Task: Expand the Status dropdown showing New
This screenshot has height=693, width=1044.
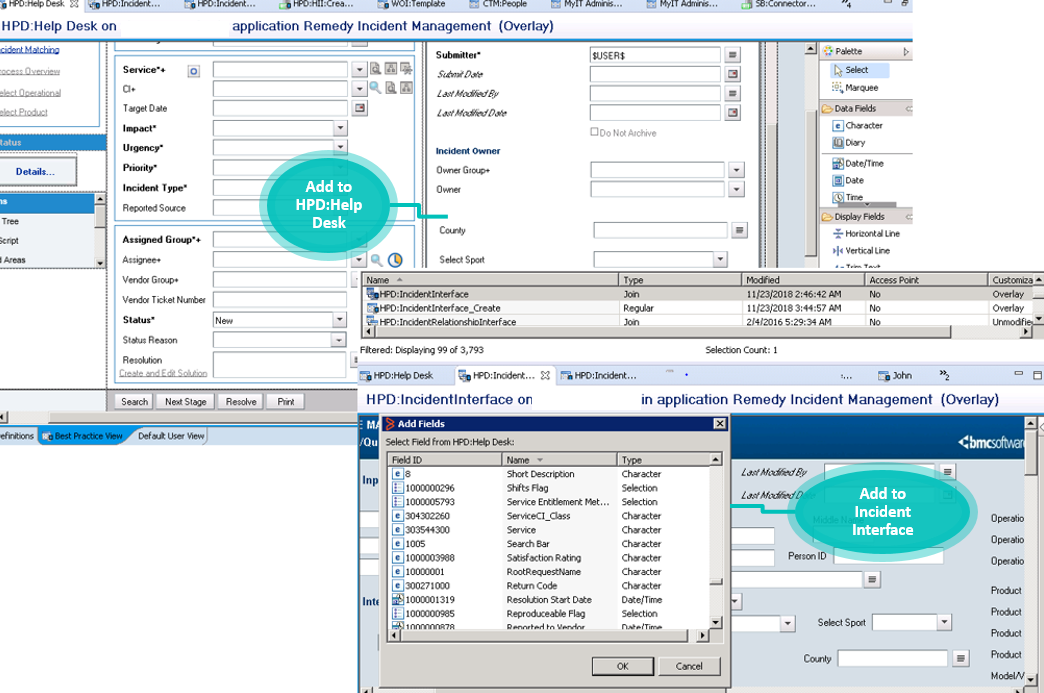Action: (x=340, y=320)
